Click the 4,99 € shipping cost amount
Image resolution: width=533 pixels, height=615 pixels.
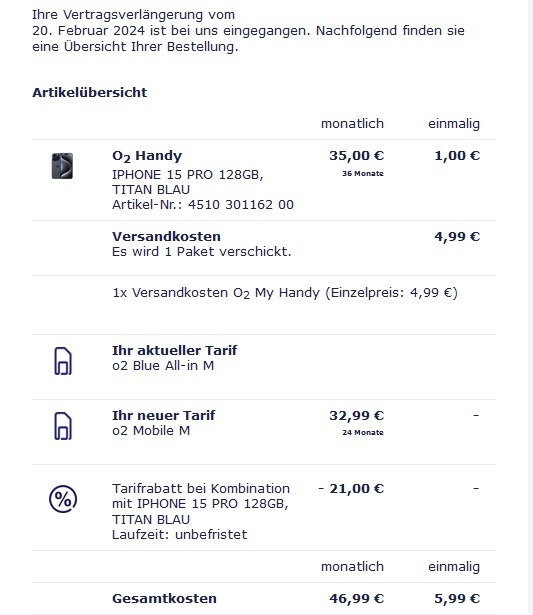point(457,237)
